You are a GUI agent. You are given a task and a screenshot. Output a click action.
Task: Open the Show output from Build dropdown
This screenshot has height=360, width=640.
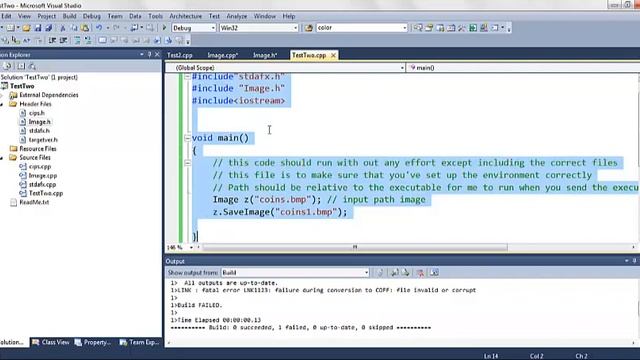click(366, 273)
